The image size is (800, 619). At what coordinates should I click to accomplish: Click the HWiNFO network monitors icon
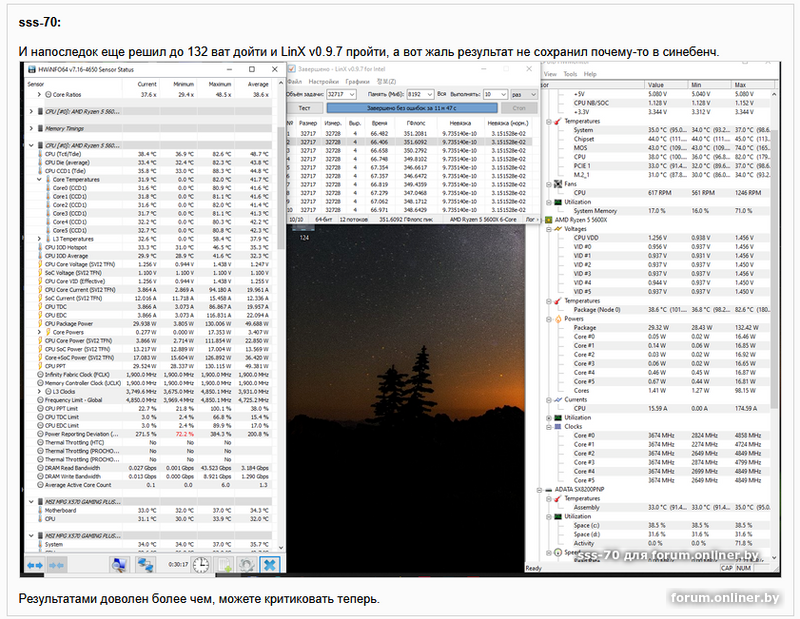click(116, 564)
